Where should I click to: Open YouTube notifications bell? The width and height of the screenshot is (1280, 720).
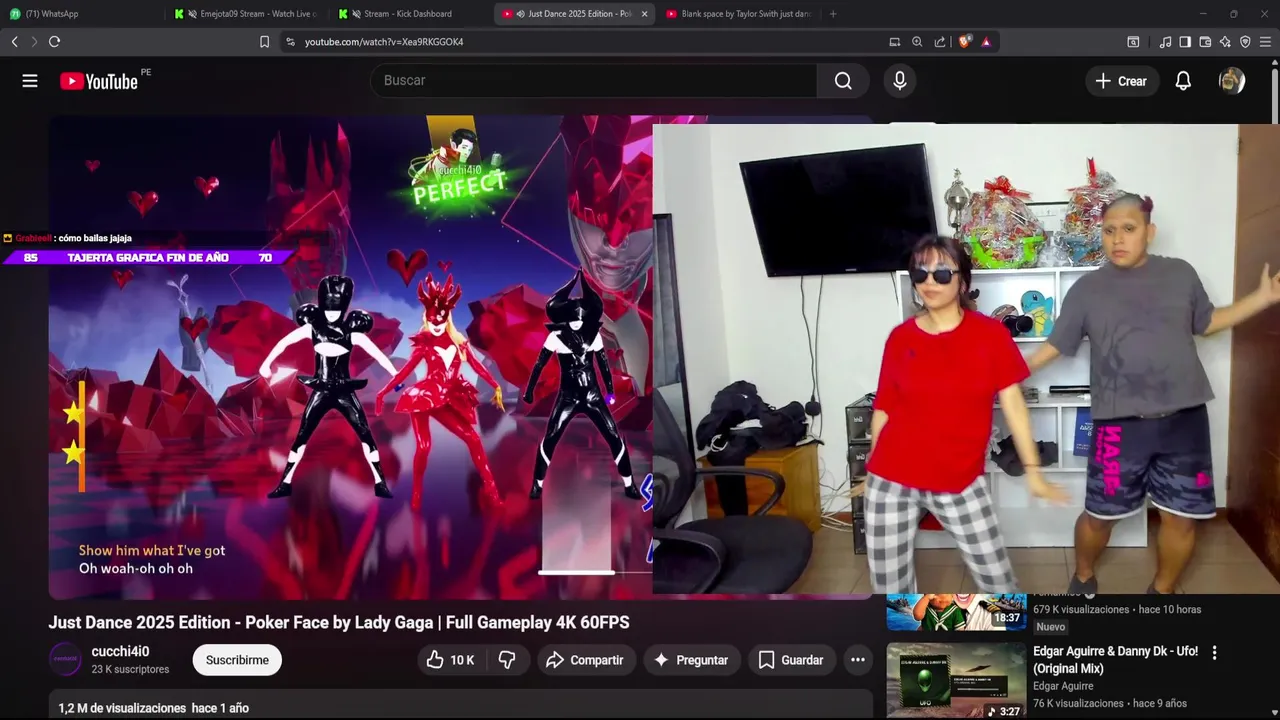pyautogui.click(x=1183, y=81)
